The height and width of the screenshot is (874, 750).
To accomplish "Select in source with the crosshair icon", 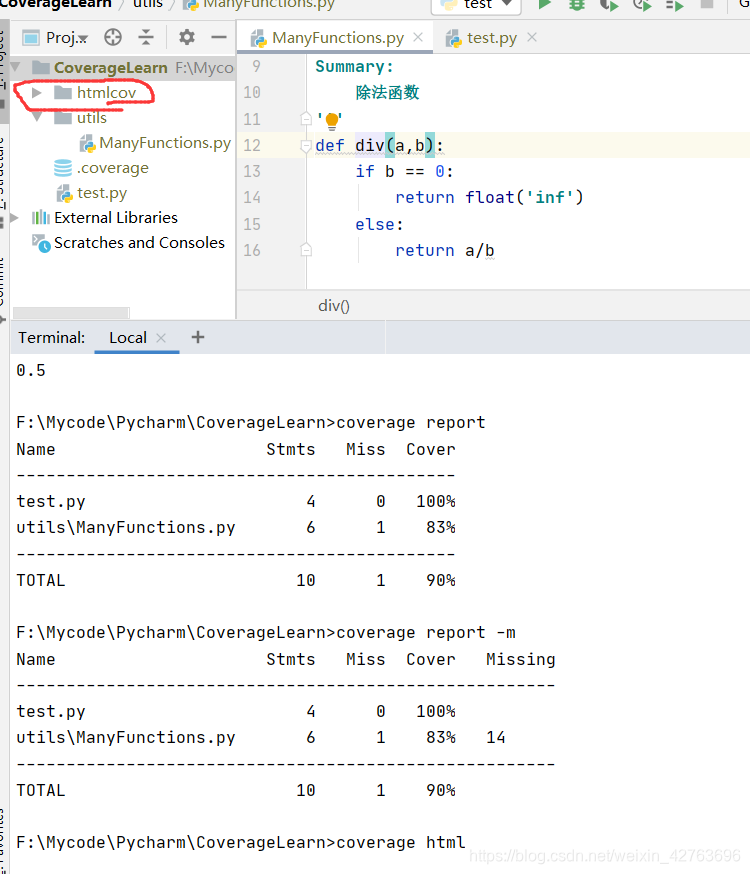I will point(111,38).
